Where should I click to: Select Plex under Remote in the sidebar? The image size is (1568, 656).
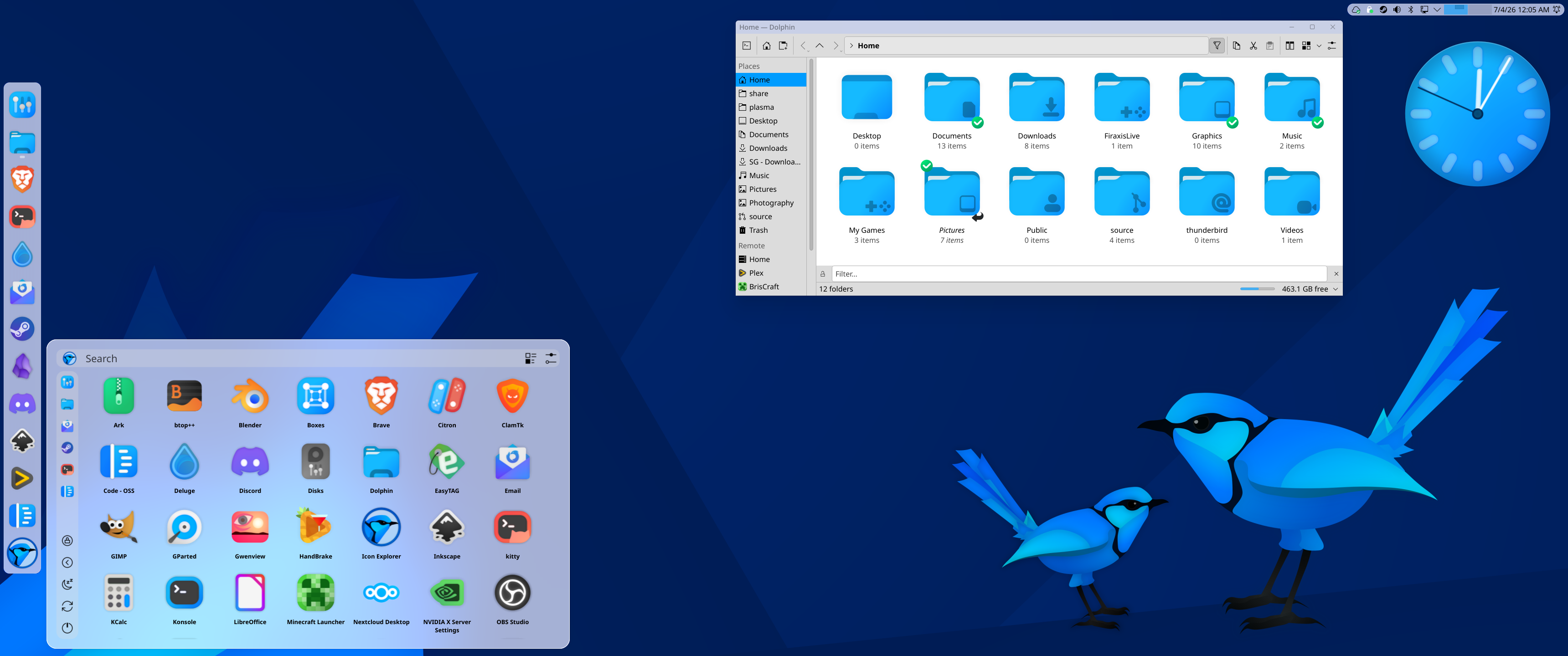[771, 272]
